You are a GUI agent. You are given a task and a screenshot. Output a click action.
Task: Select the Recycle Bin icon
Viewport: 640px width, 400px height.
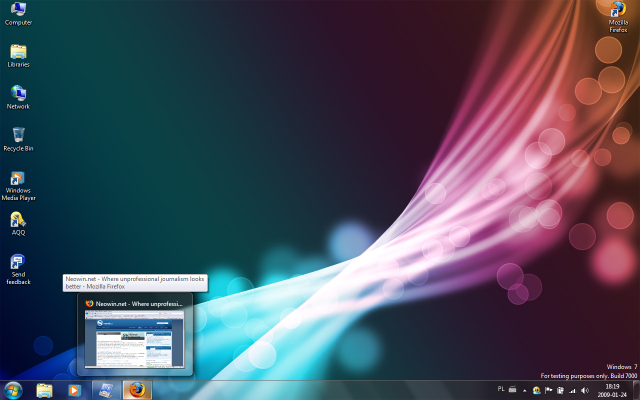(18, 140)
